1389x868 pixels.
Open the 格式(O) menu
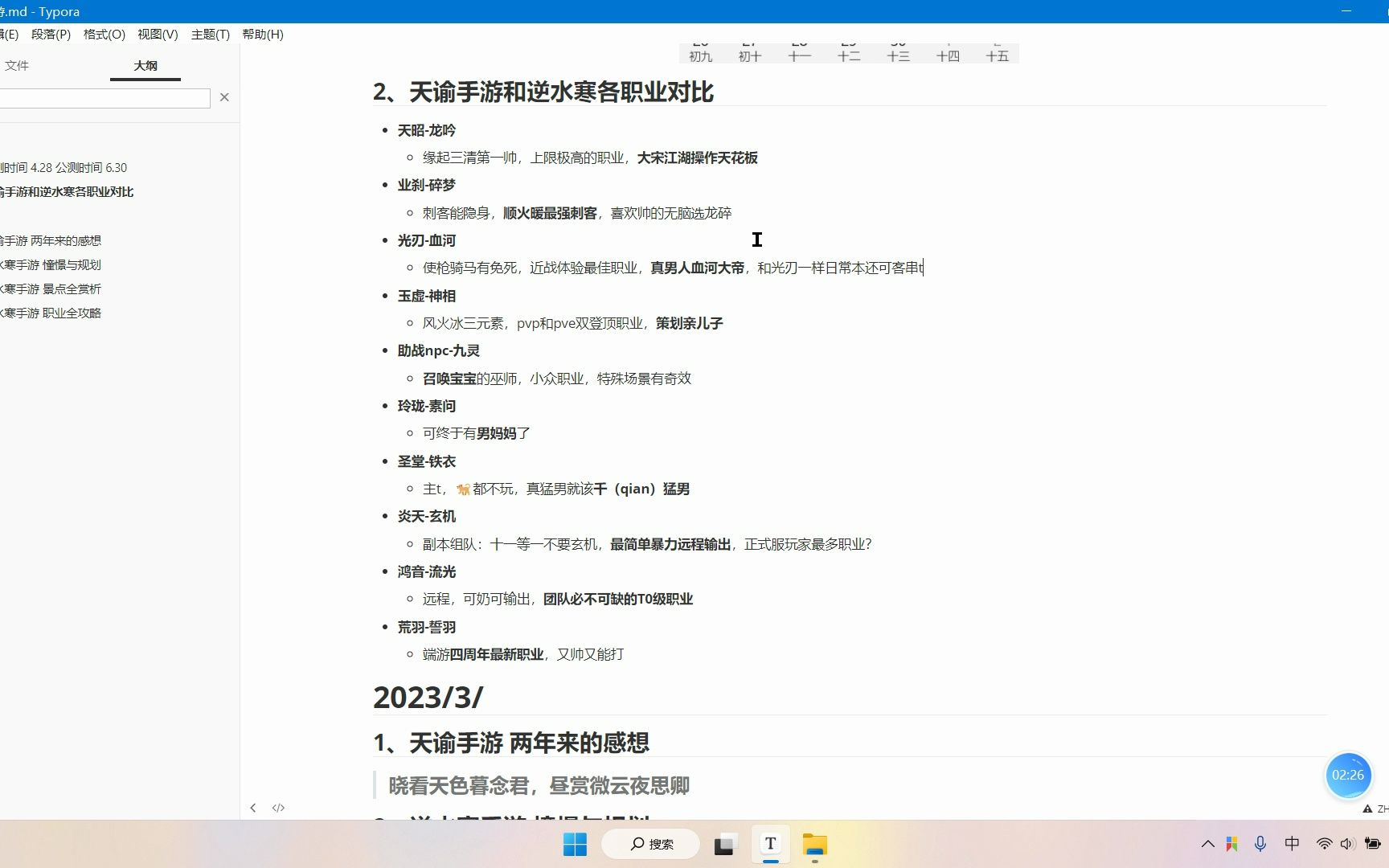point(104,35)
